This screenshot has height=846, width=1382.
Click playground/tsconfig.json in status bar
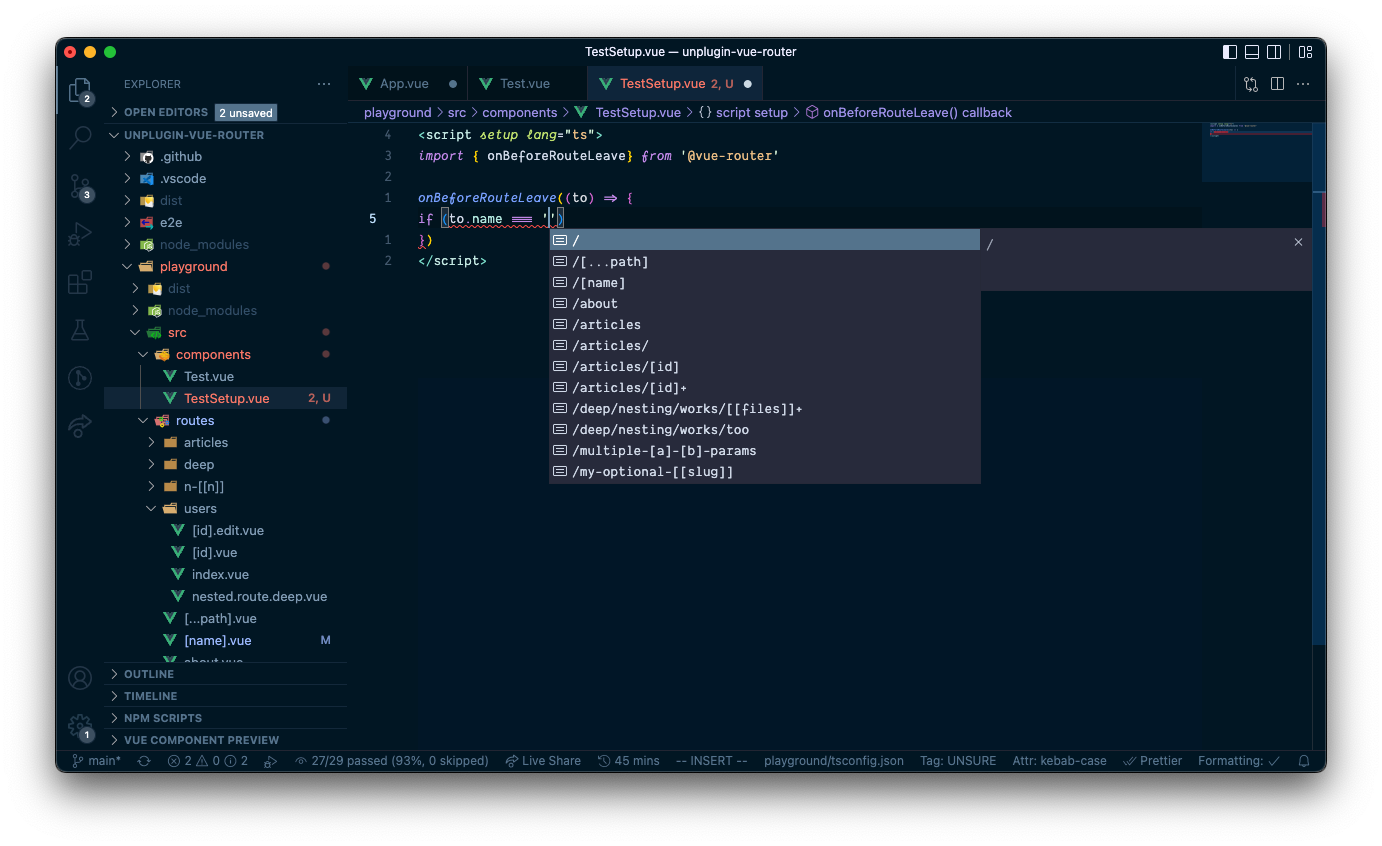834,761
